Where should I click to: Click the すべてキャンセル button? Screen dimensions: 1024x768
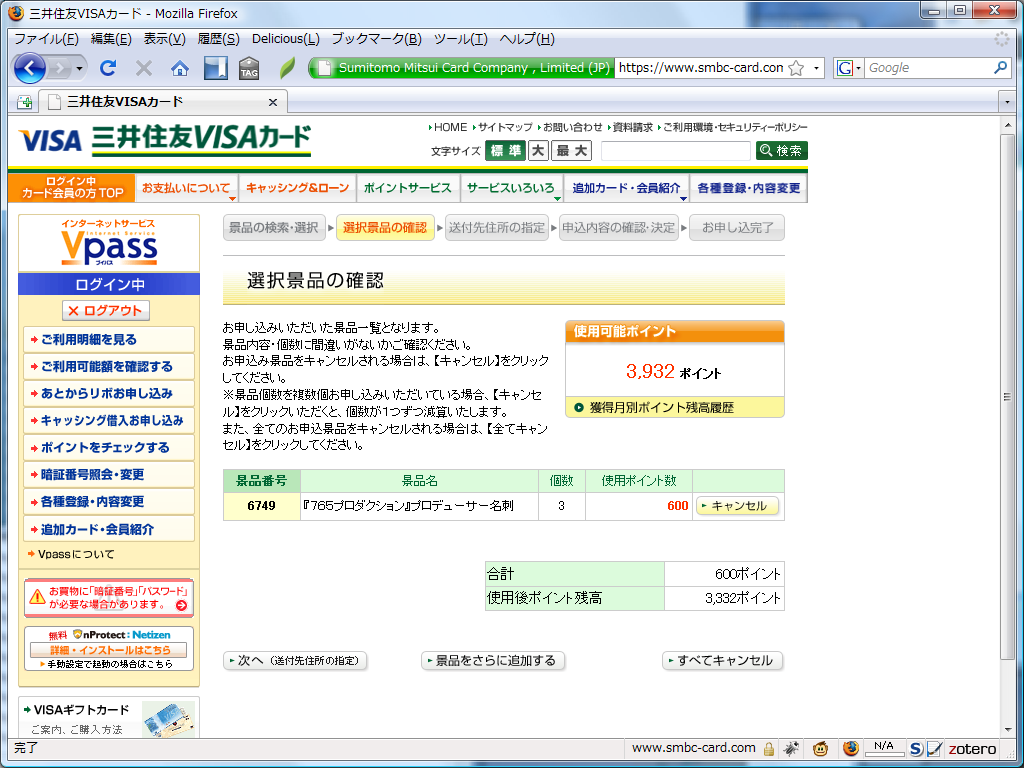[722, 661]
